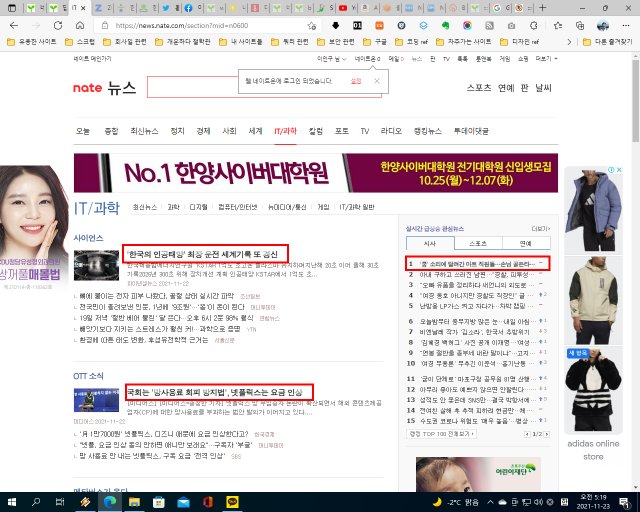The image size is (640, 512).
Task: Open the 랭킹뉴스 section
Action: (x=428, y=131)
